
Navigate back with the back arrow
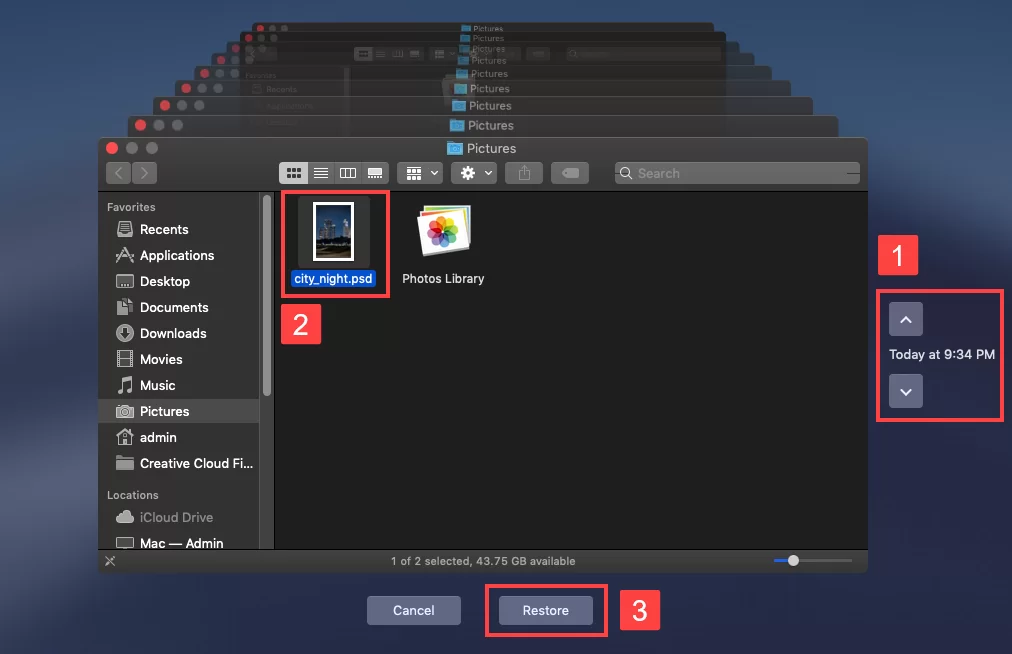117,172
